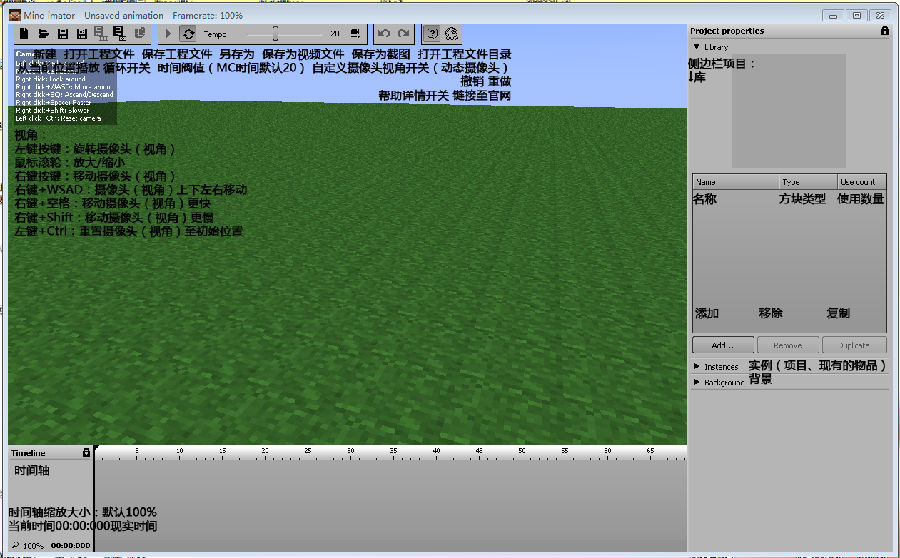
Task: Redo the last undone action
Action: pyautogui.click(x=404, y=34)
